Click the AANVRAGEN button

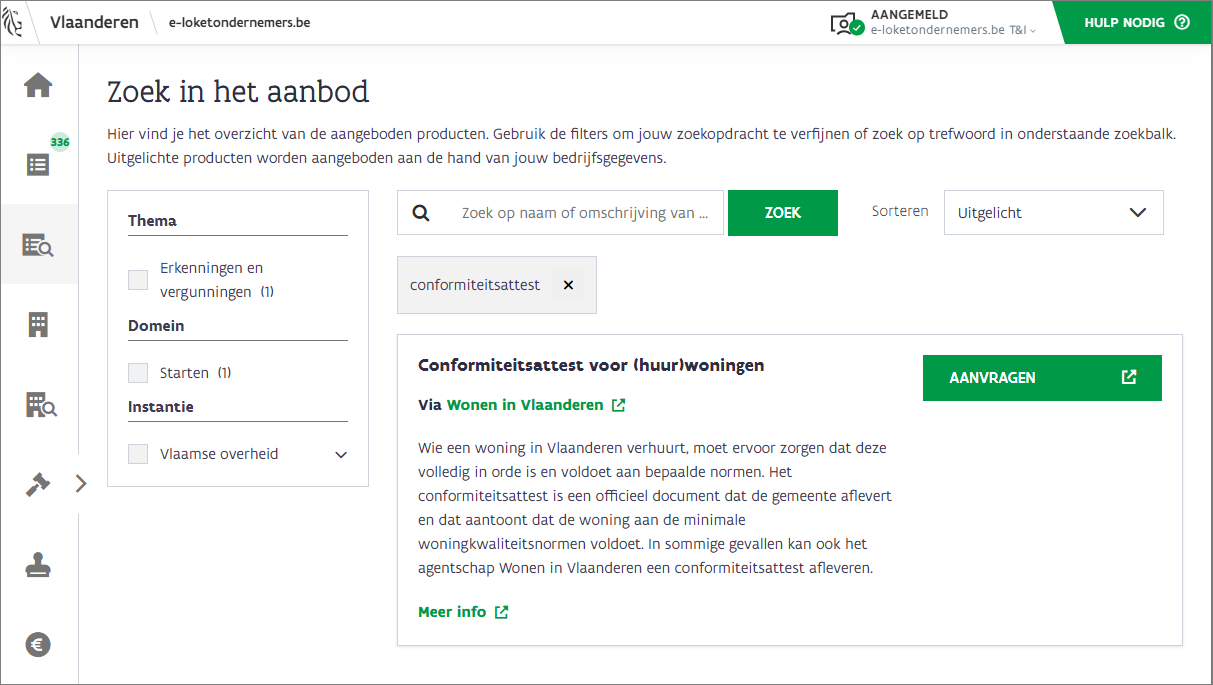[1041, 378]
